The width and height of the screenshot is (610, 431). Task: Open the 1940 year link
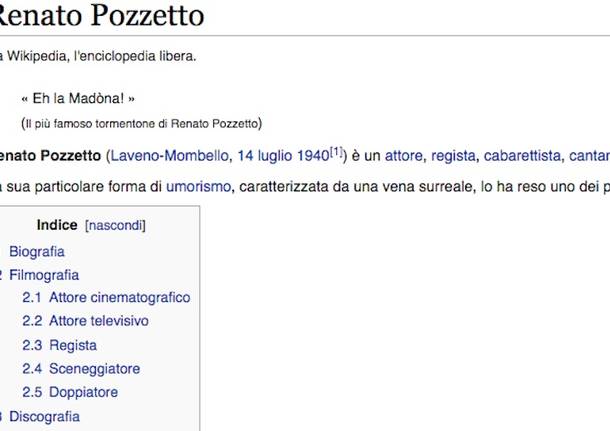[314, 155]
